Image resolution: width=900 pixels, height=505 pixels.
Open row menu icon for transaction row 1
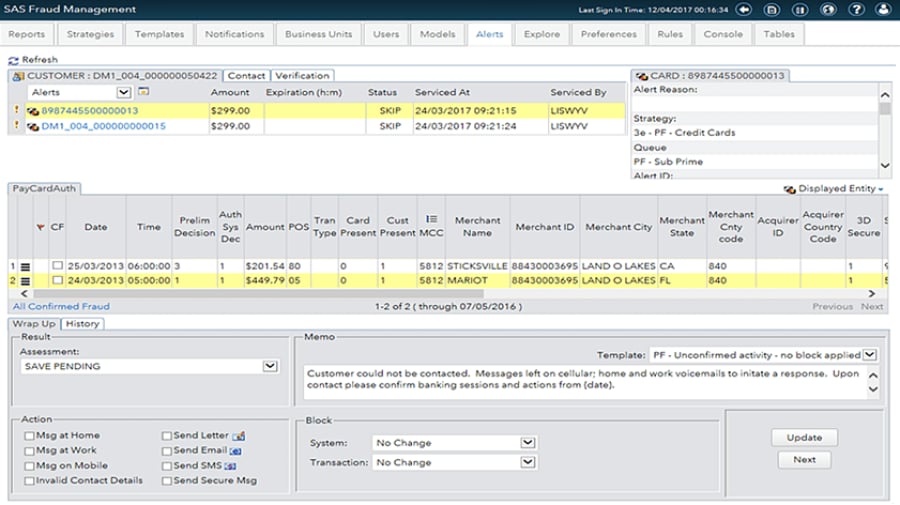[25, 267]
